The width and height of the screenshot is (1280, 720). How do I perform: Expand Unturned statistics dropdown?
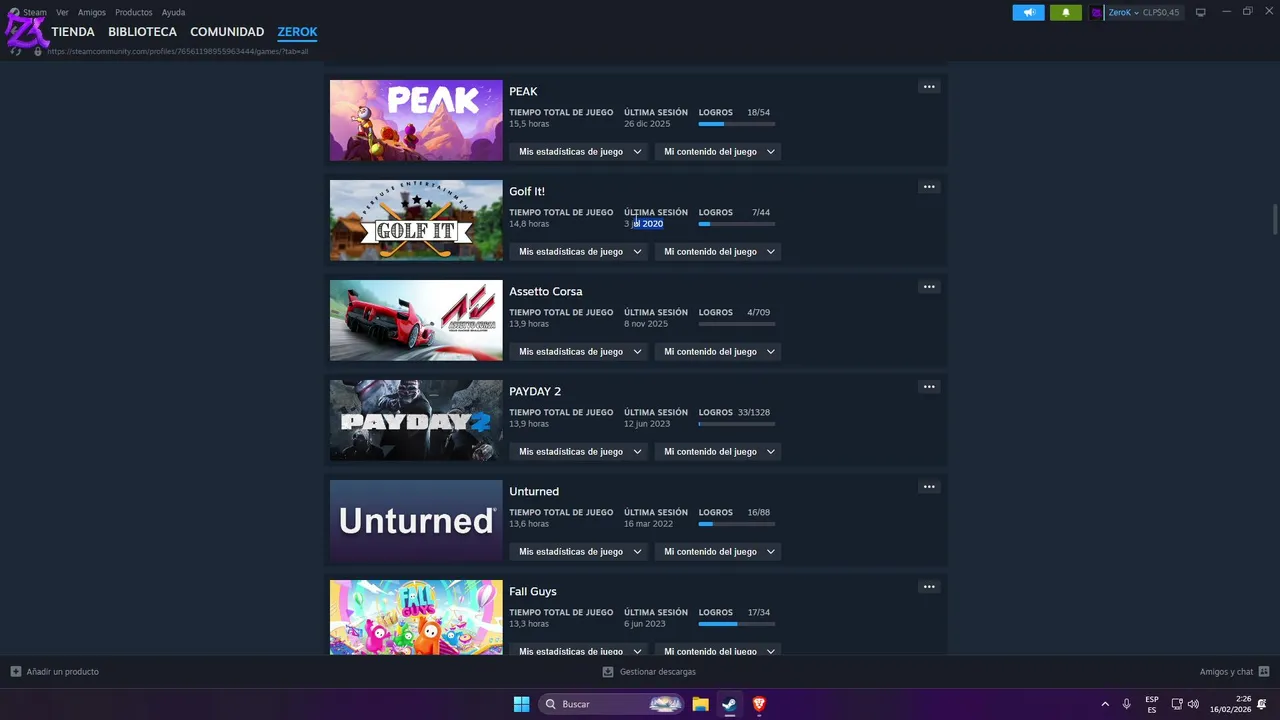click(580, 552)
